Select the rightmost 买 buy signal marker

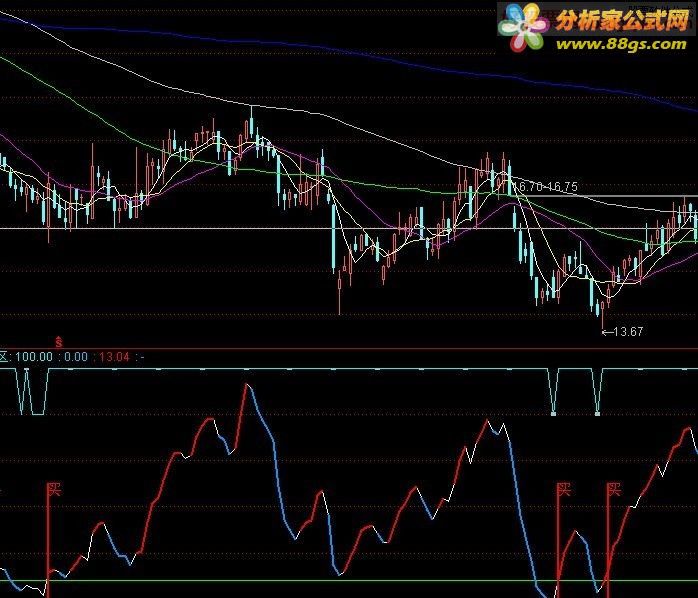[614, 490]
